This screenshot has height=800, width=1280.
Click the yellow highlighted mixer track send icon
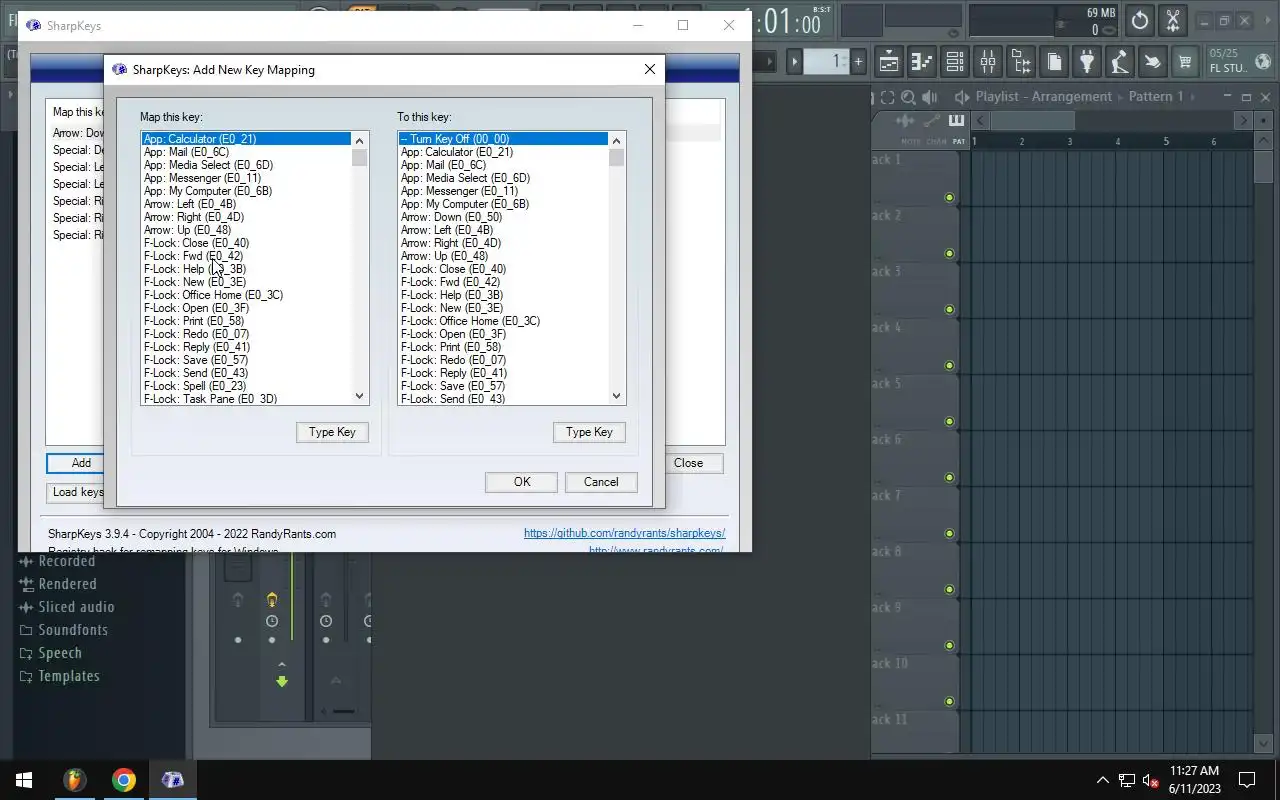272,600
